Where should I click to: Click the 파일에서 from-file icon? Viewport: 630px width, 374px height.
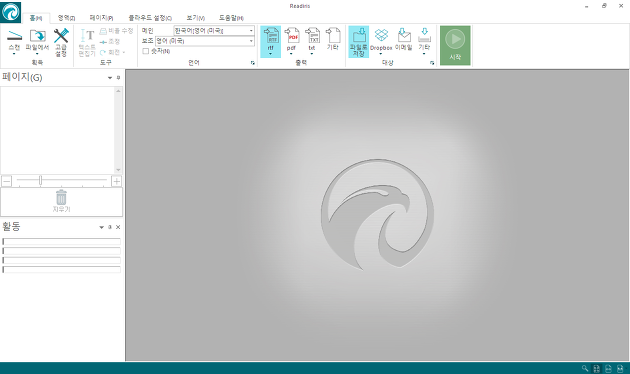tap(37, 36)
